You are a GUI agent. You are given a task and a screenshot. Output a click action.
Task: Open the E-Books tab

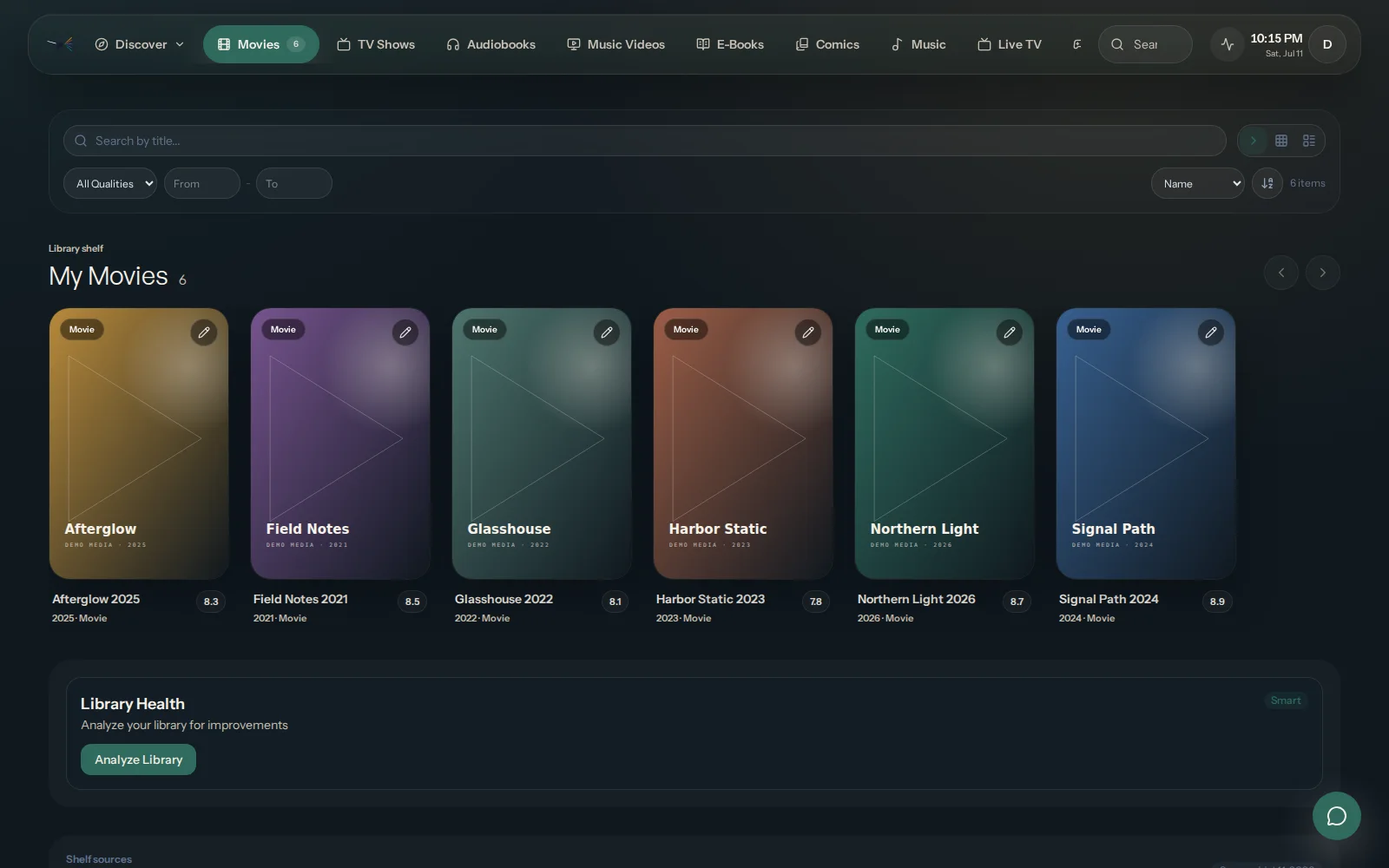730,44
